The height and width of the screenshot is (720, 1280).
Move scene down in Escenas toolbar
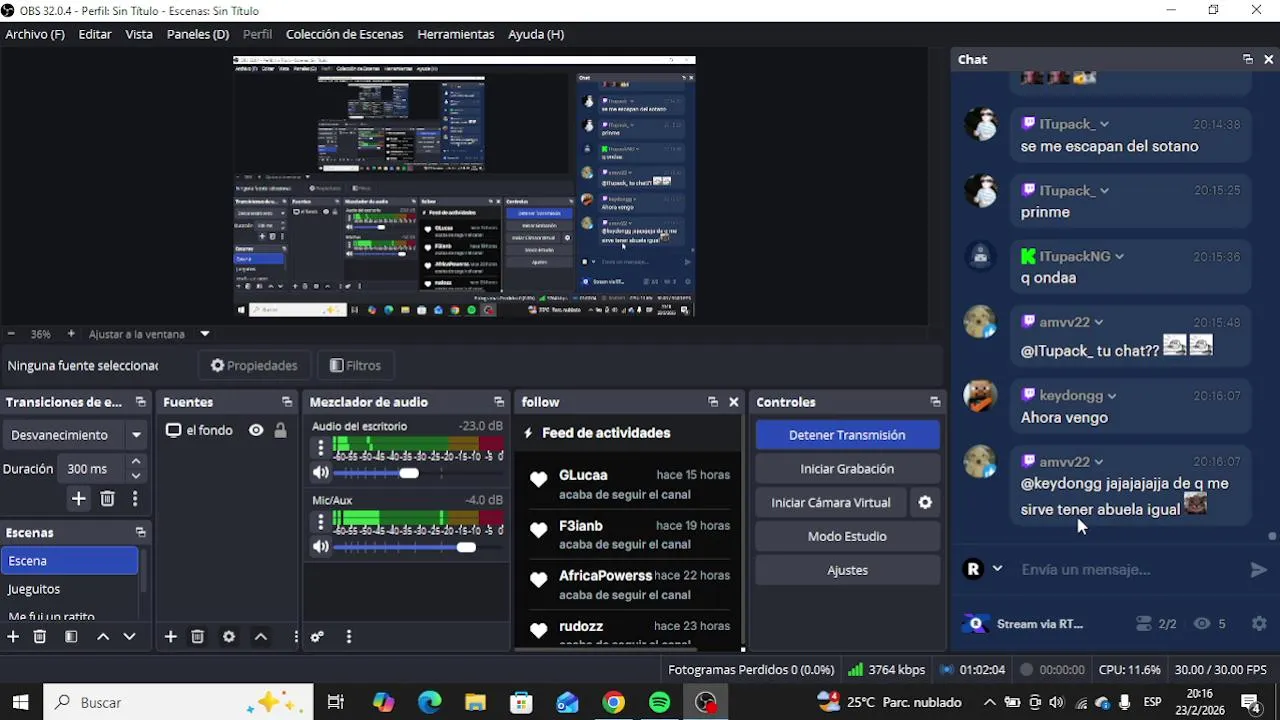click(x=129, y=637)
